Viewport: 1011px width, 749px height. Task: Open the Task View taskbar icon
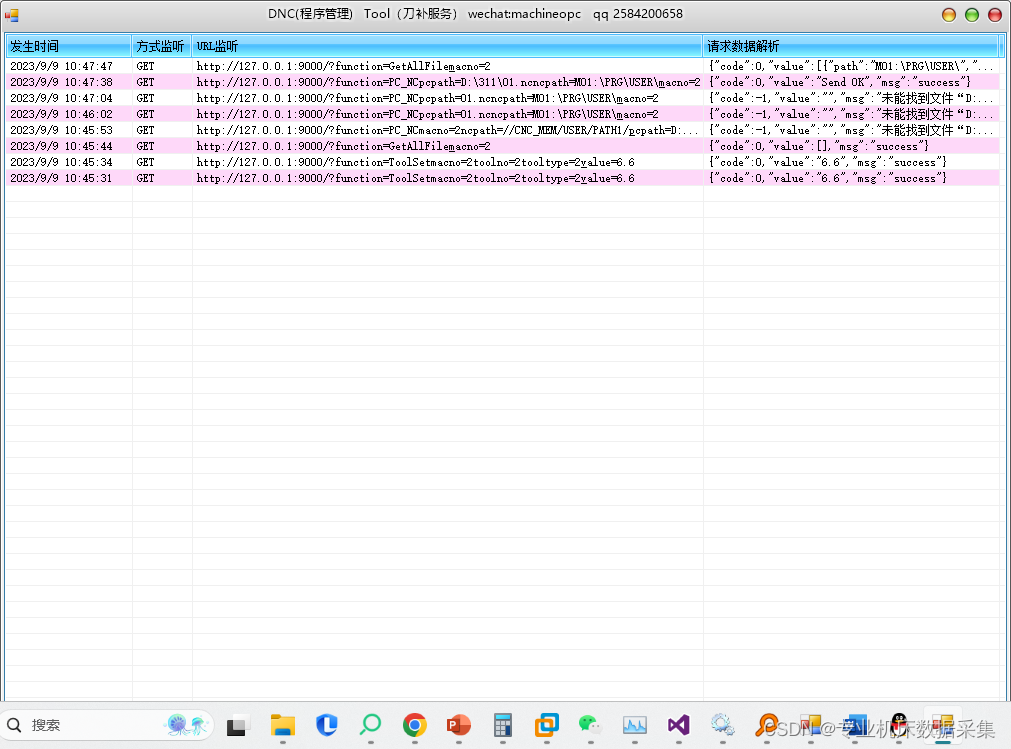point(236,726)
